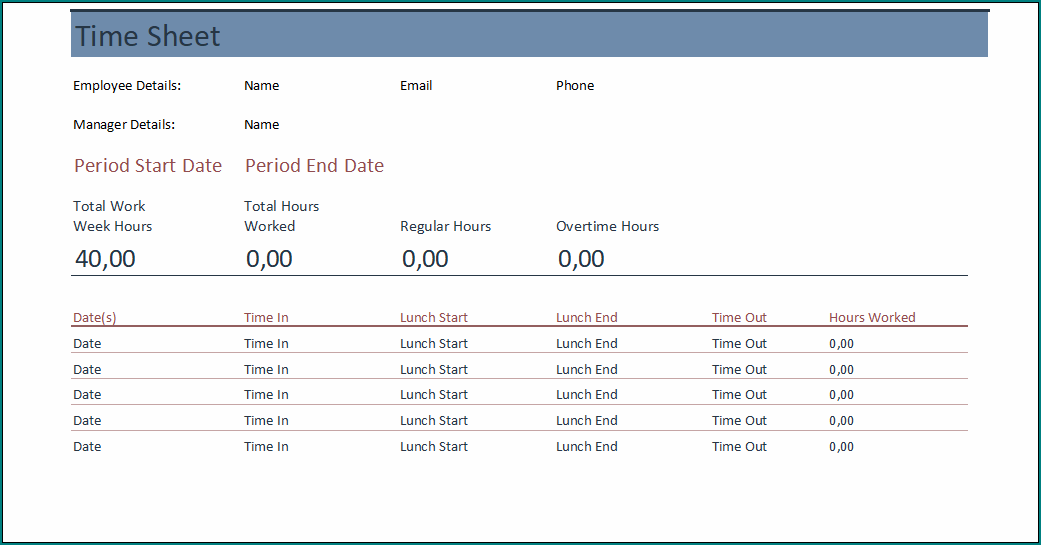Select the Lunch Start cell in fourth row
Screen dimensions: 1041x545
tap(434, 421)
